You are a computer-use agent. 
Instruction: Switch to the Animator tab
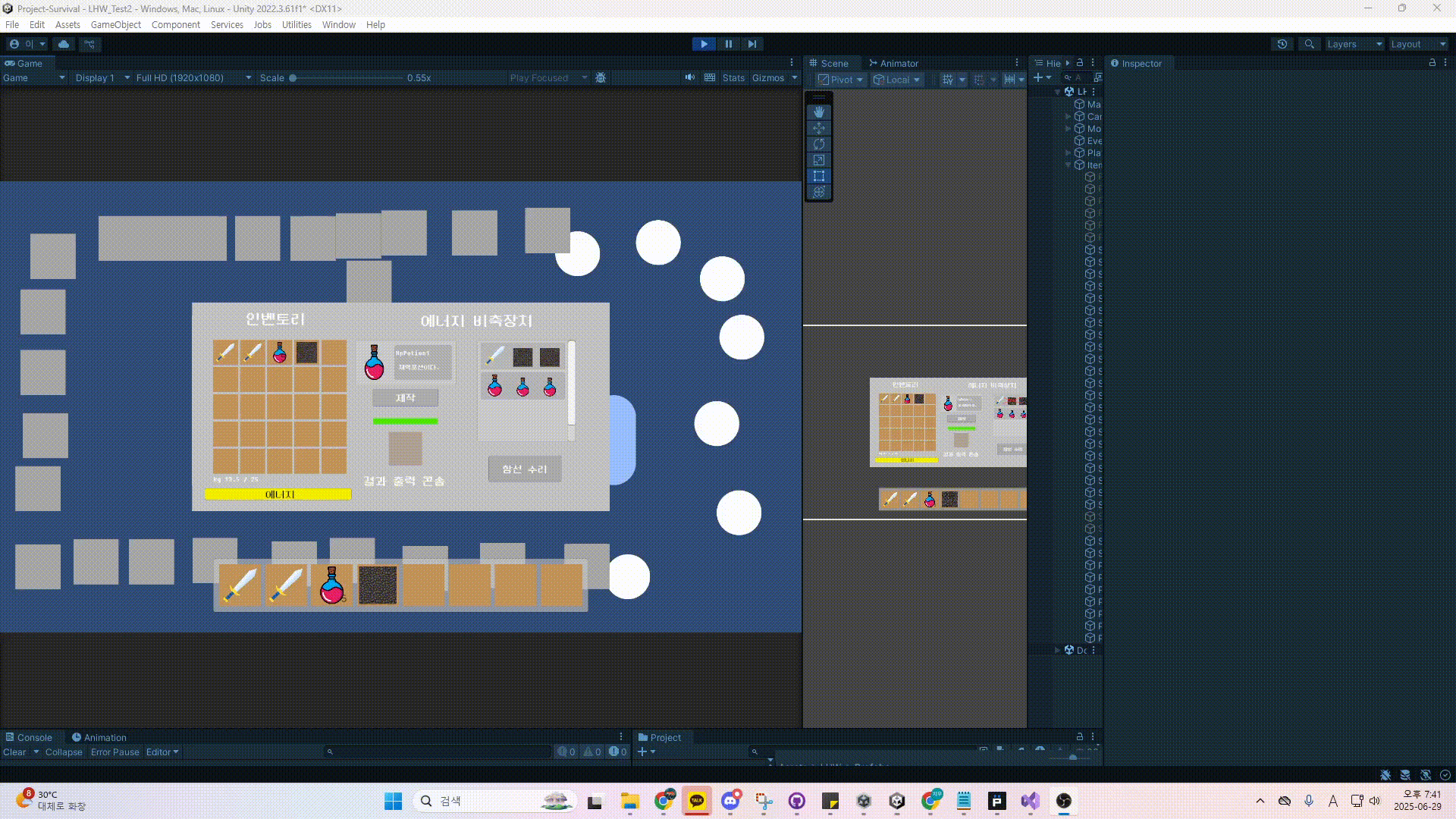[x=893, y=63]
